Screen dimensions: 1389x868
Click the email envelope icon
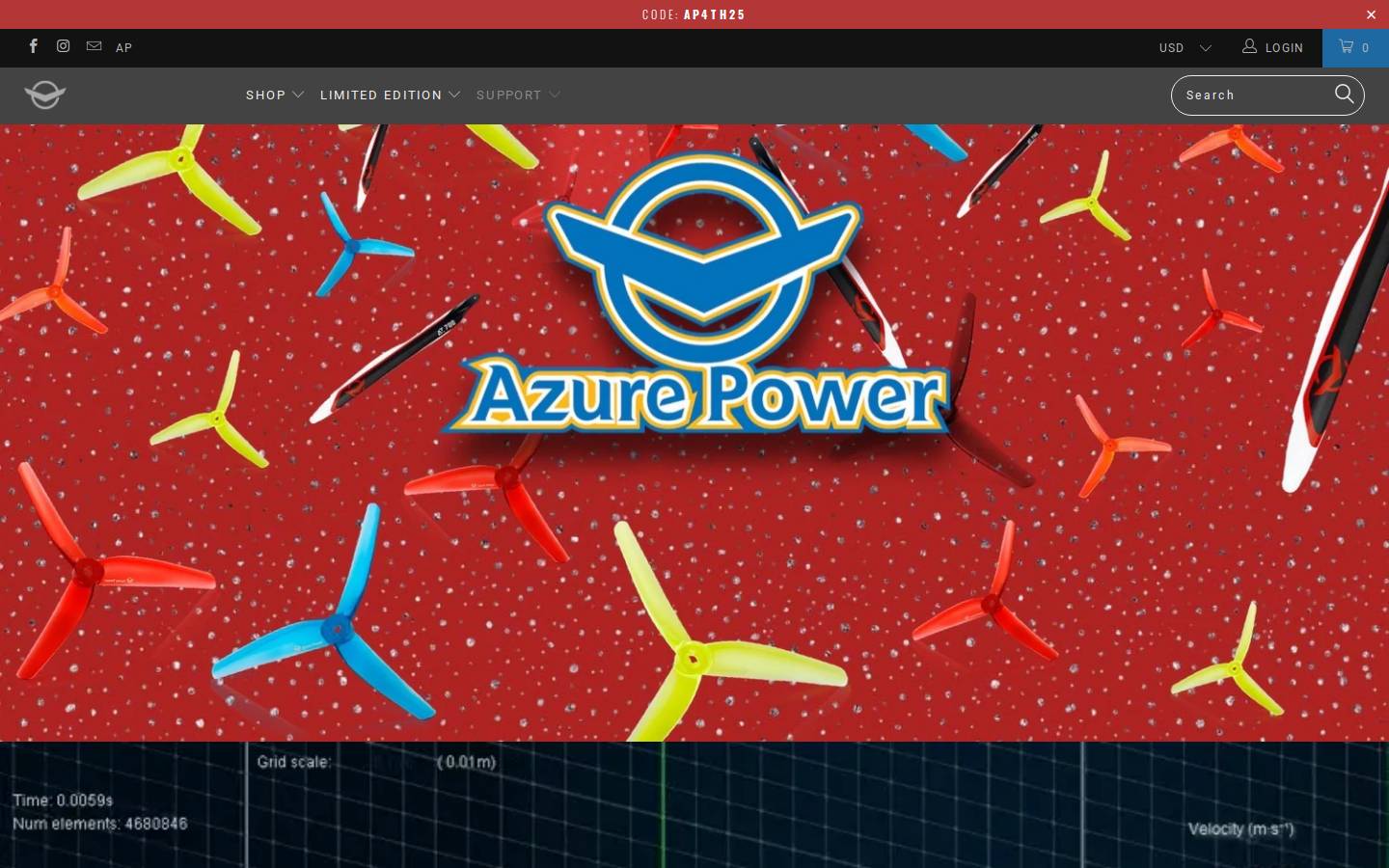coord(94,46)
